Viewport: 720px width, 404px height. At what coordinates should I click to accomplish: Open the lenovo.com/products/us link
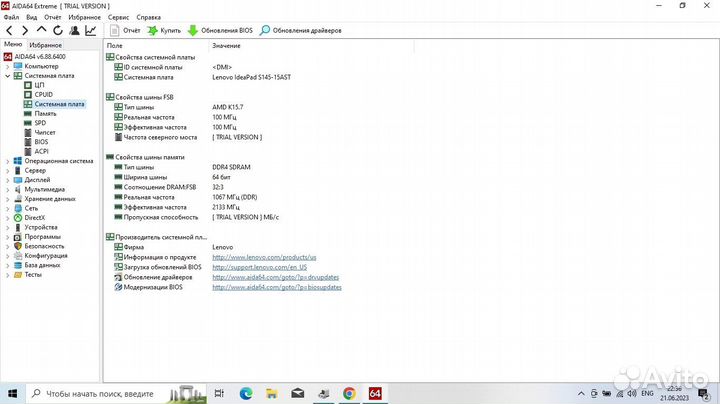click(x=264, y=257)
